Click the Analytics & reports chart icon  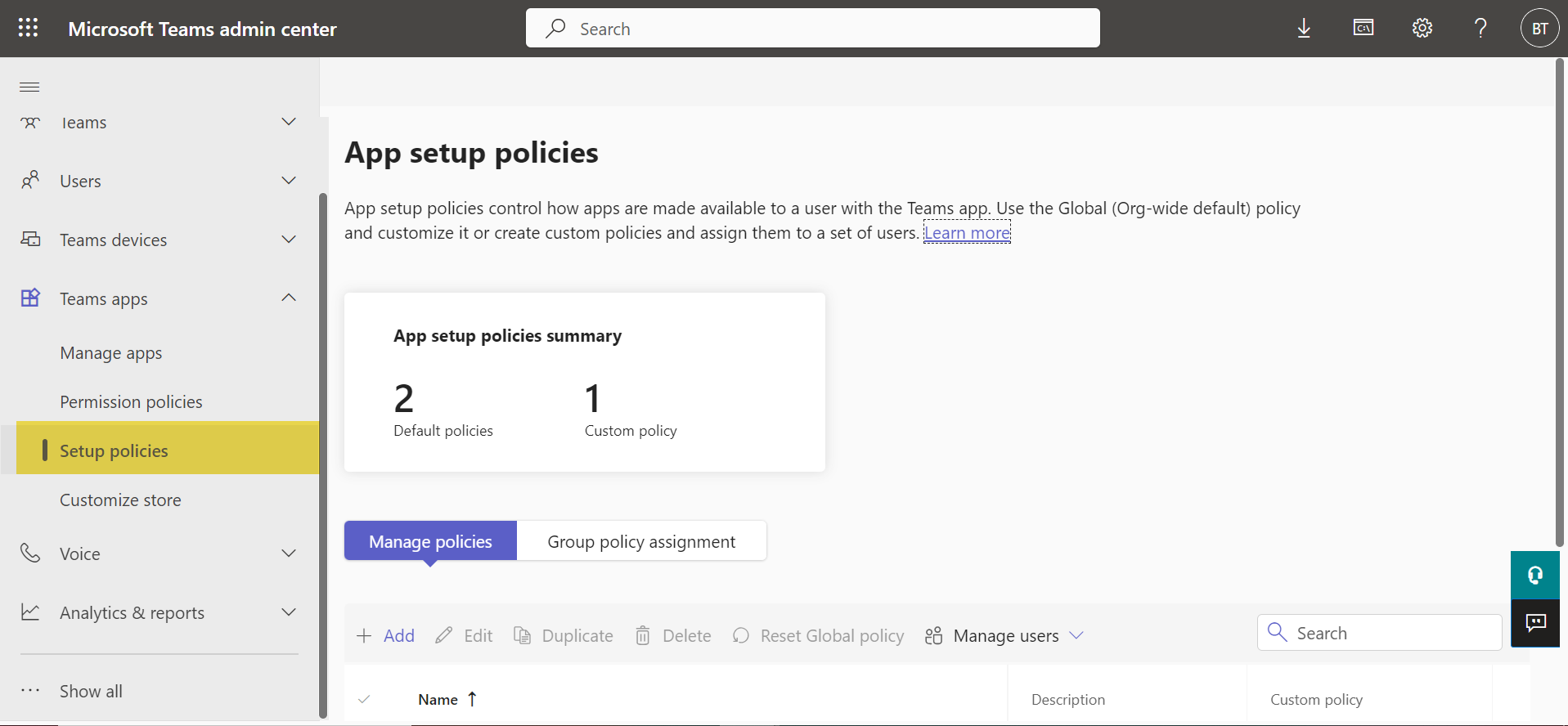point(30,612)
